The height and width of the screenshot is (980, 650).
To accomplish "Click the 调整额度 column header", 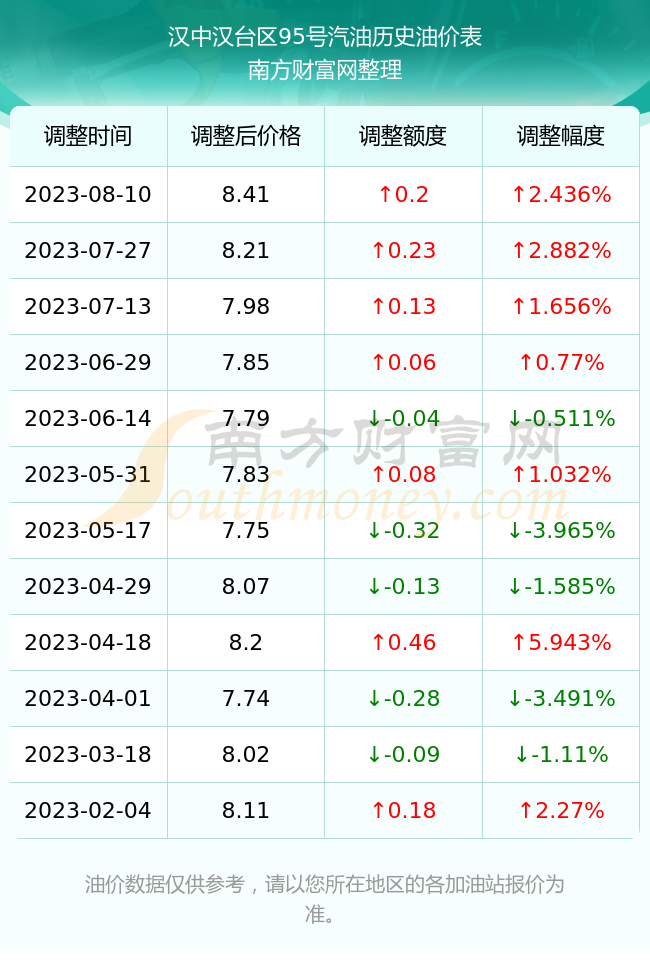I will [x=403, y=136].
